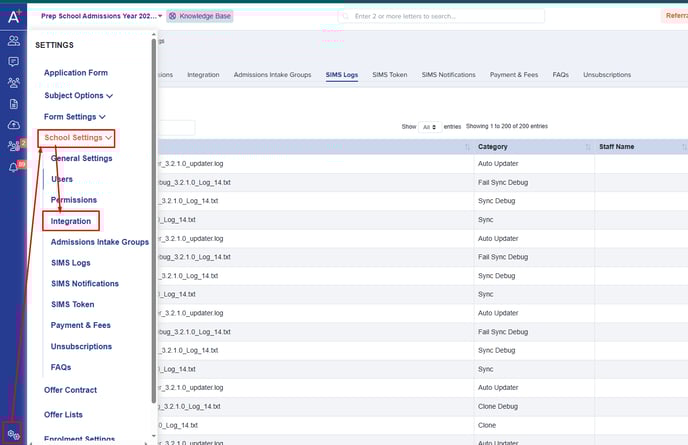Image resolution: width=688 pixels, height=445 pixels.
Task: Click the Referral button at top right
Action: pyautogui.click(x=675, y=16)
